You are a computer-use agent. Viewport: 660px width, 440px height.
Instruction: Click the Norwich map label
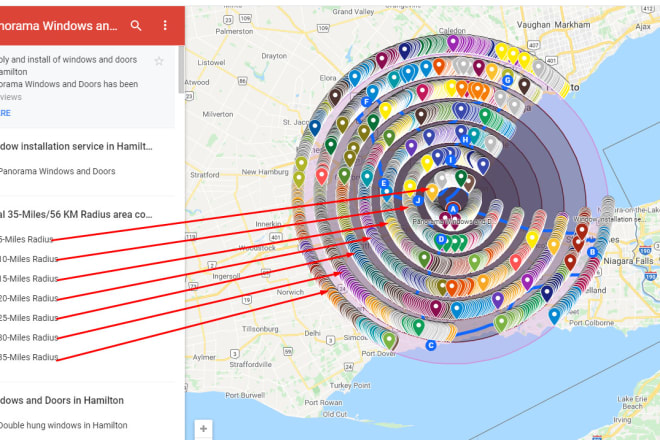(x=290, y=292)
